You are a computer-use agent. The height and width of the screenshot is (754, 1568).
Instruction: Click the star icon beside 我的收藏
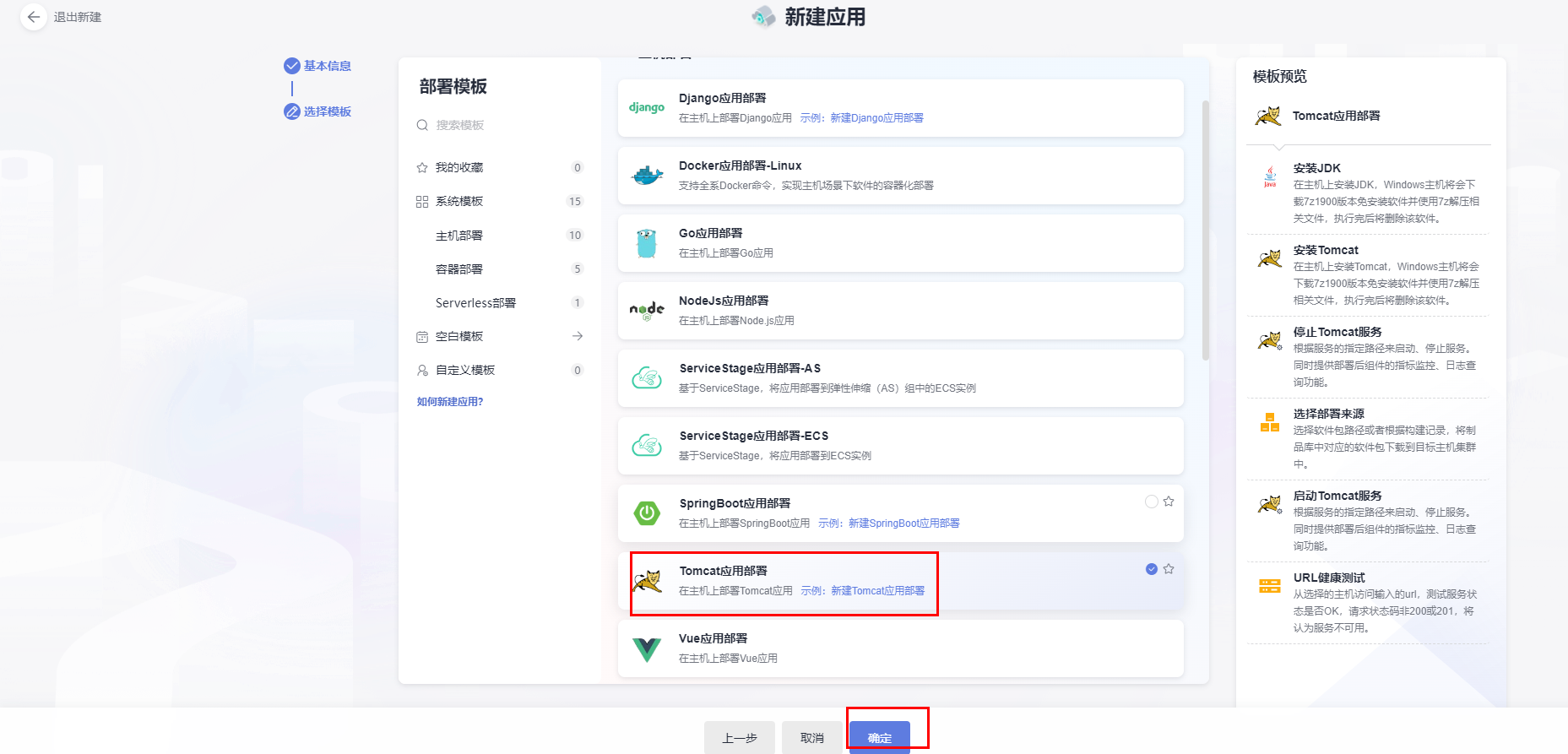click(x=422, y=167)
